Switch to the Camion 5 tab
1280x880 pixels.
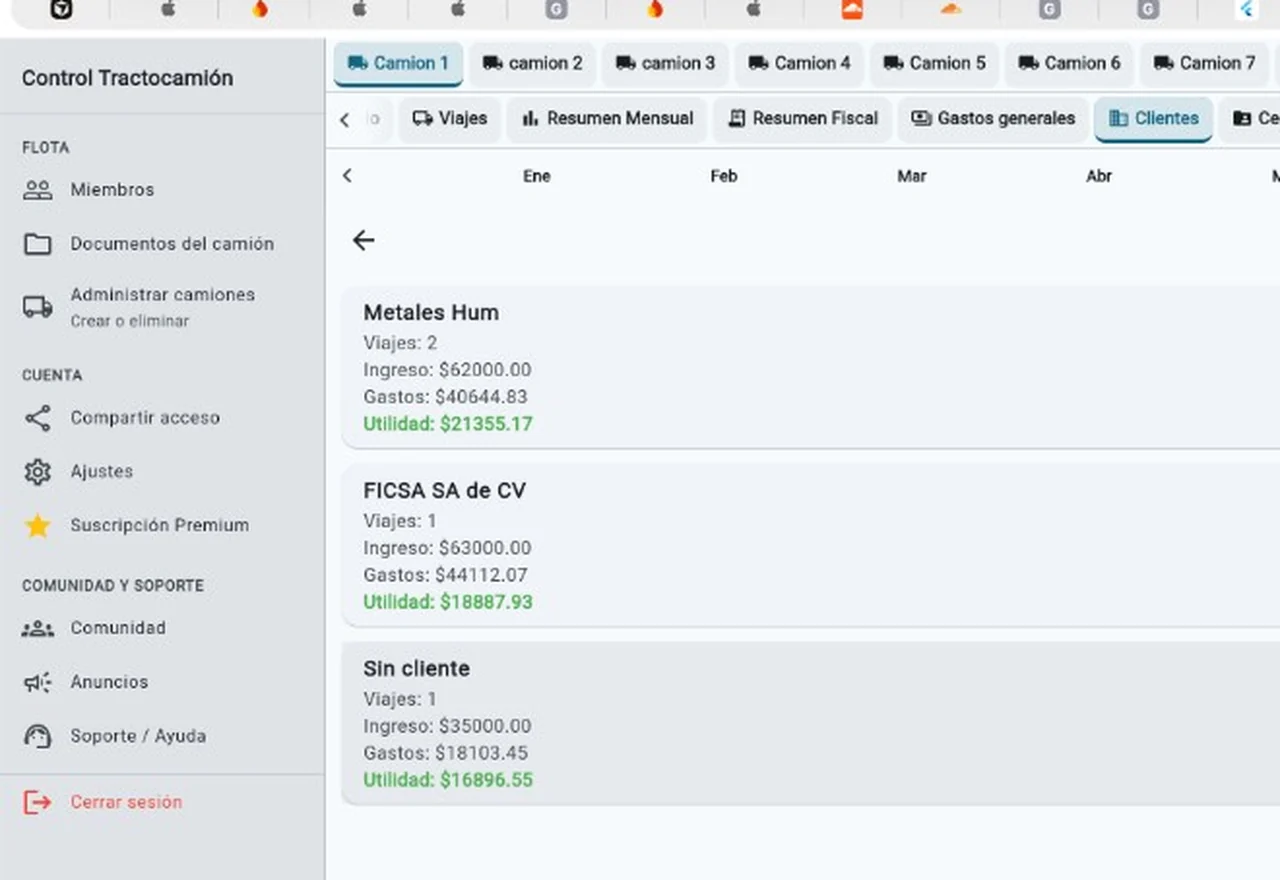click(x=934, y=63)
